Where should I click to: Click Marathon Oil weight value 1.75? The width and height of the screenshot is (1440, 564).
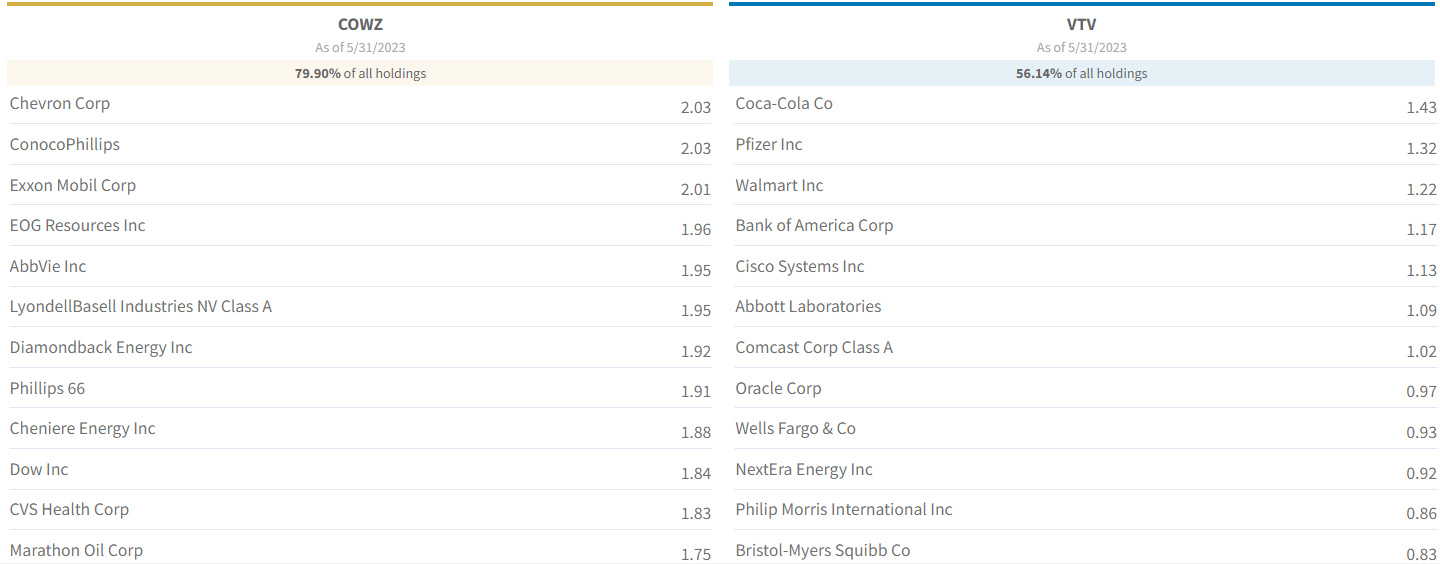[696, 555]
